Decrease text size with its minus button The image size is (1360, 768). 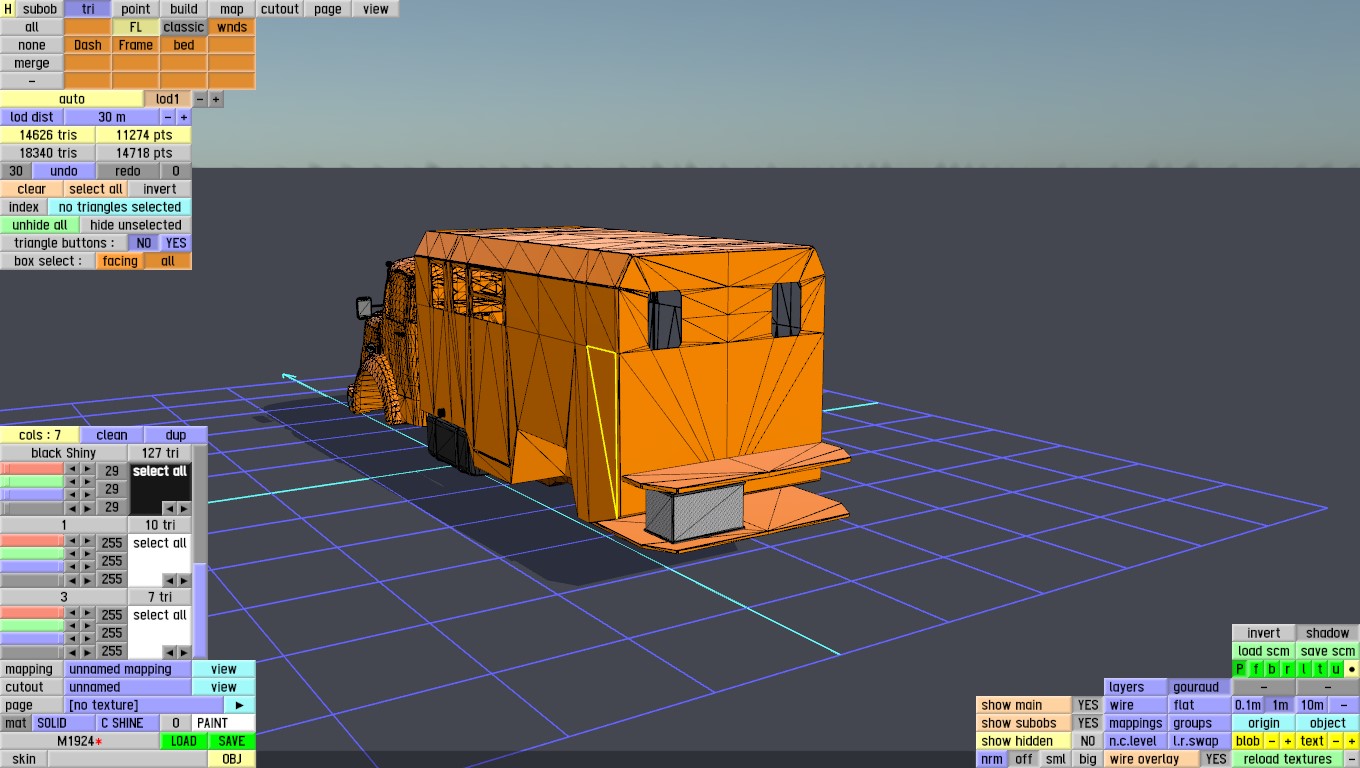click(1336, 741)
